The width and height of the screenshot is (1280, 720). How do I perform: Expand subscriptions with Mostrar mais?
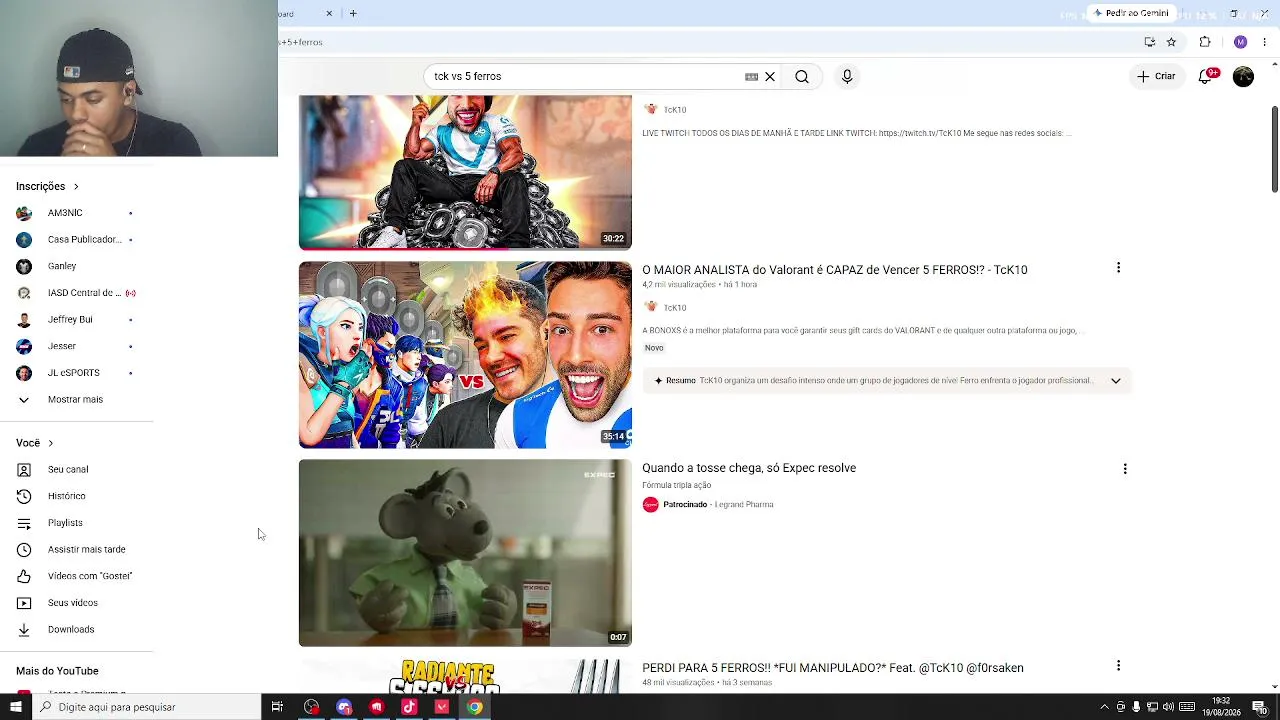[x=76, y=400]
